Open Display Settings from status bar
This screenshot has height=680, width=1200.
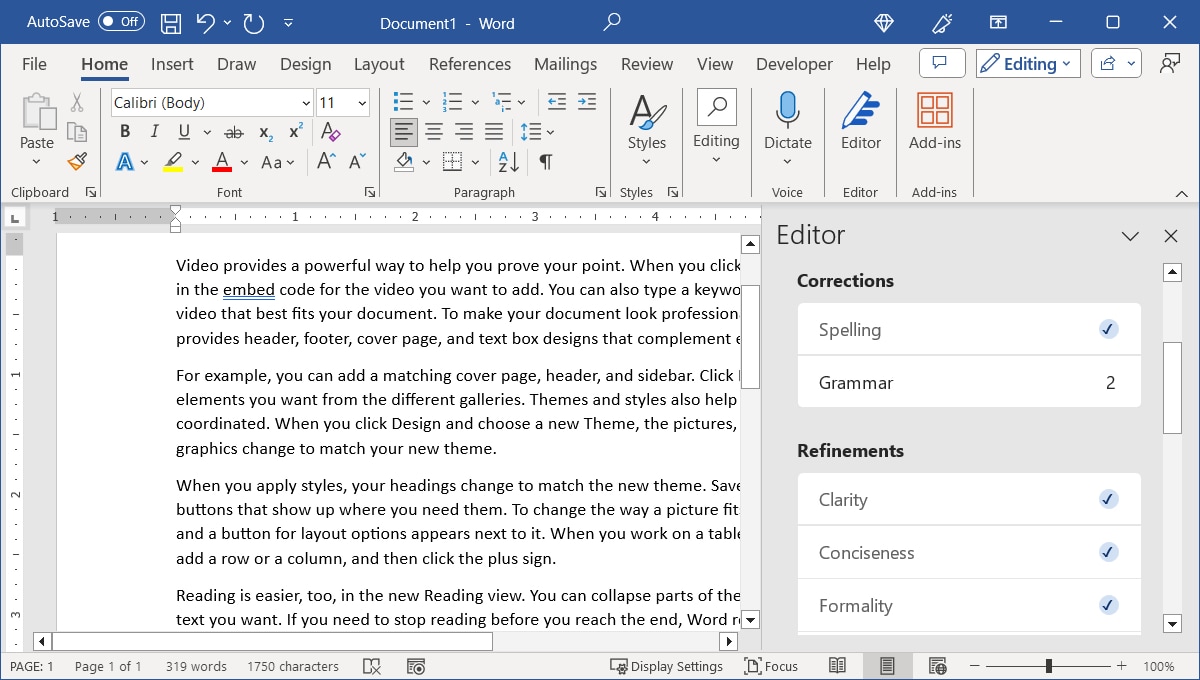pos(668,666)
